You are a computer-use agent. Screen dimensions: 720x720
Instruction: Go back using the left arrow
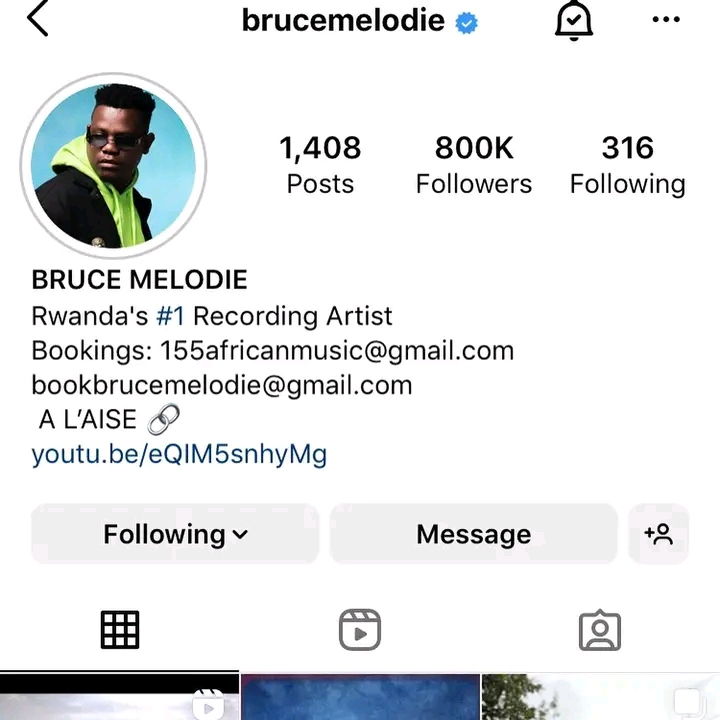point(38,18)
